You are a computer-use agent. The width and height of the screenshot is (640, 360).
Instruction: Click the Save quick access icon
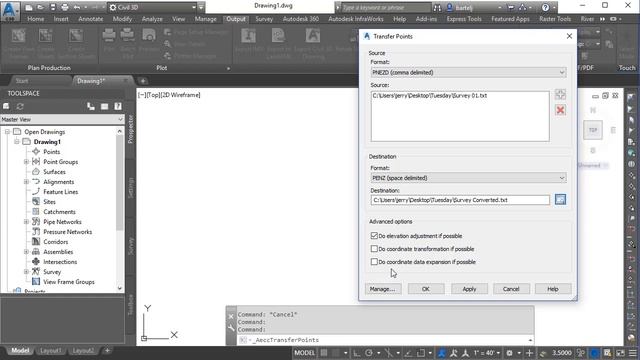[53, 7]
